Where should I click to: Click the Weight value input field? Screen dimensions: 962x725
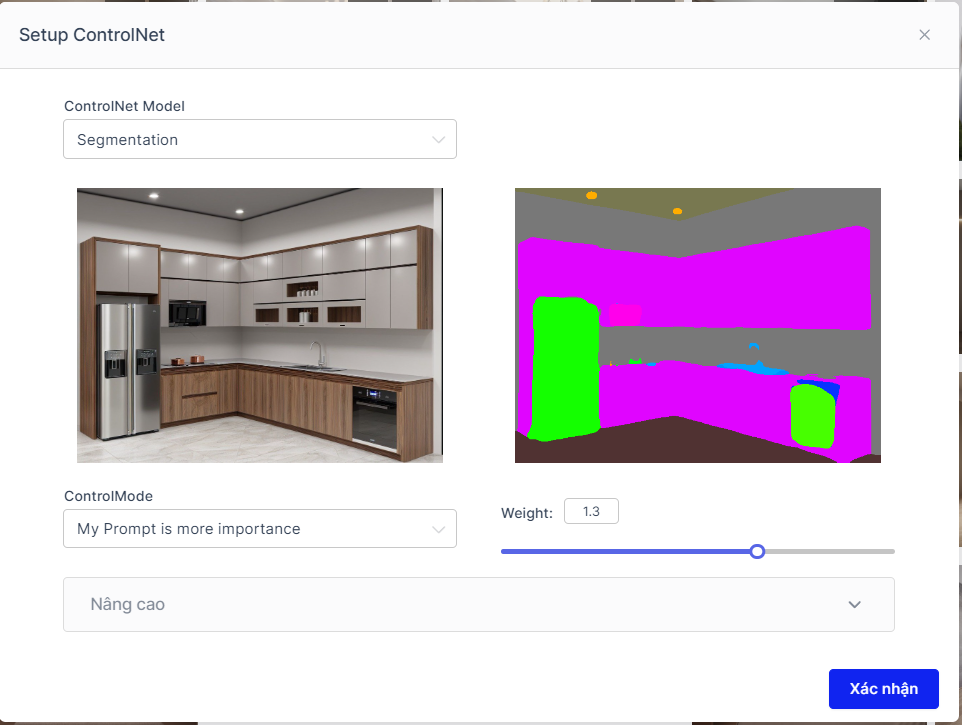tap(591, 512)
